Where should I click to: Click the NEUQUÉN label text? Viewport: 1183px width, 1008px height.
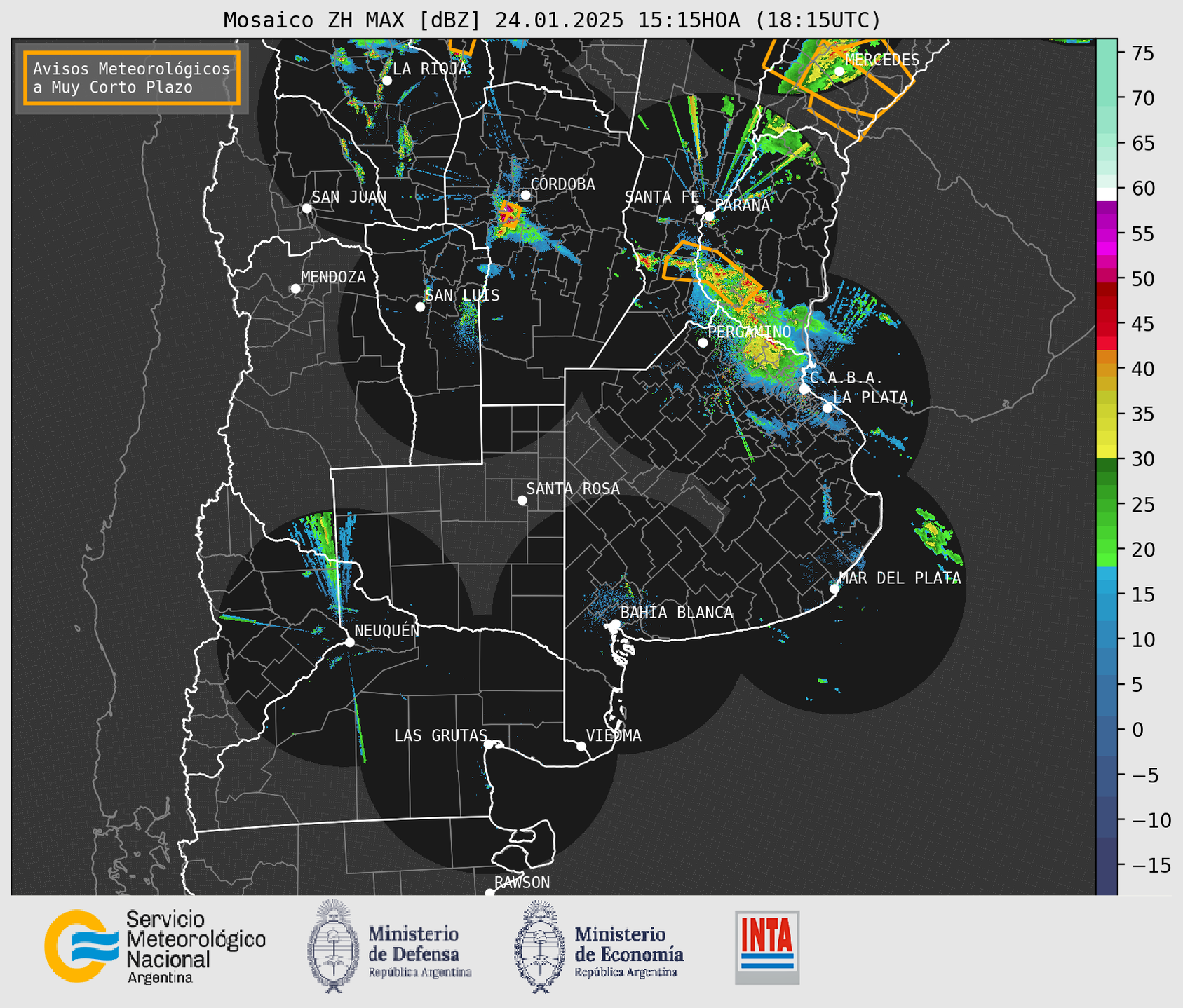(x=386, y=631)
